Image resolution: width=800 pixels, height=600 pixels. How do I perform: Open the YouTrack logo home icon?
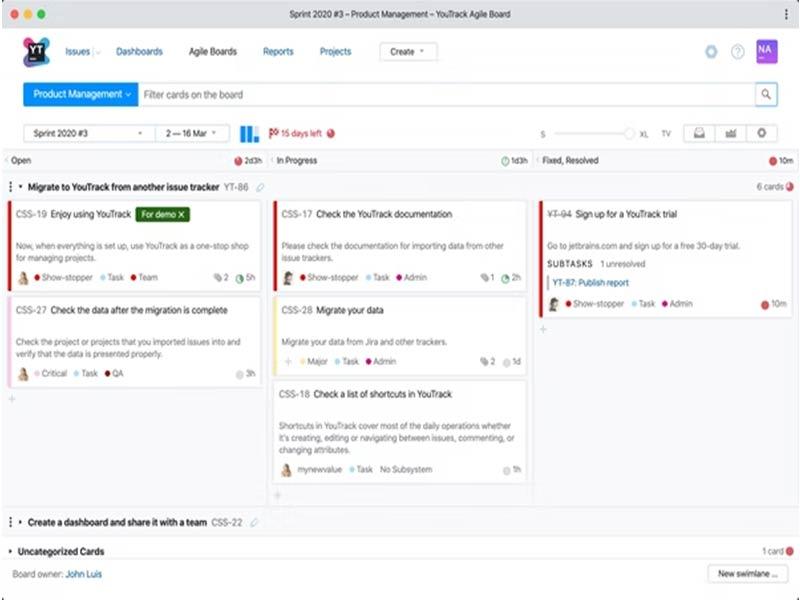coord(36,52)
